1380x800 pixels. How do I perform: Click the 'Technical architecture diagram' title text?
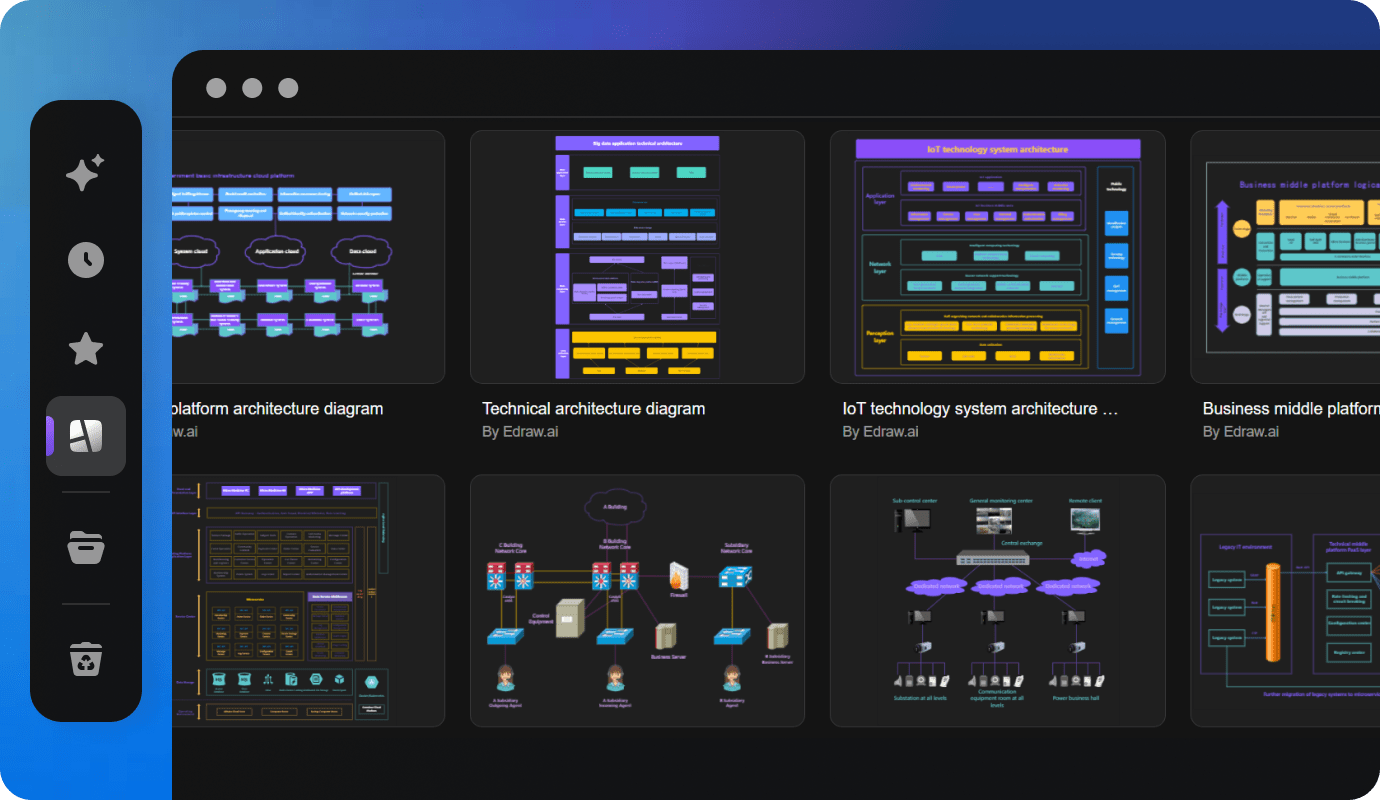tap(594, 409)
